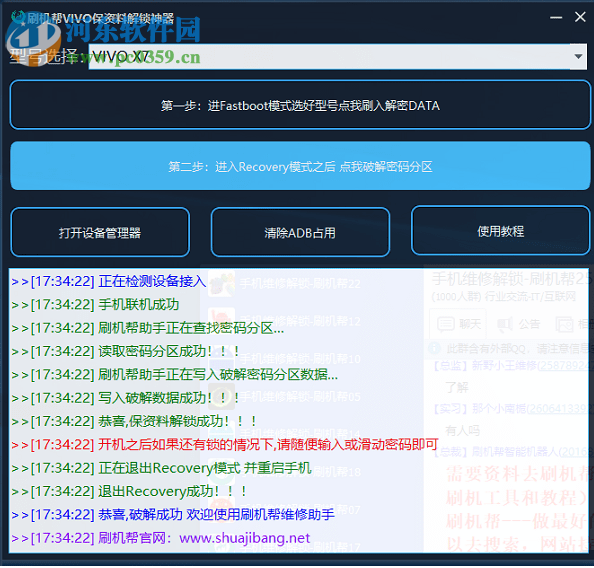
Task: Click the 清除ADB占用 button
Action: tap(300, 232)
